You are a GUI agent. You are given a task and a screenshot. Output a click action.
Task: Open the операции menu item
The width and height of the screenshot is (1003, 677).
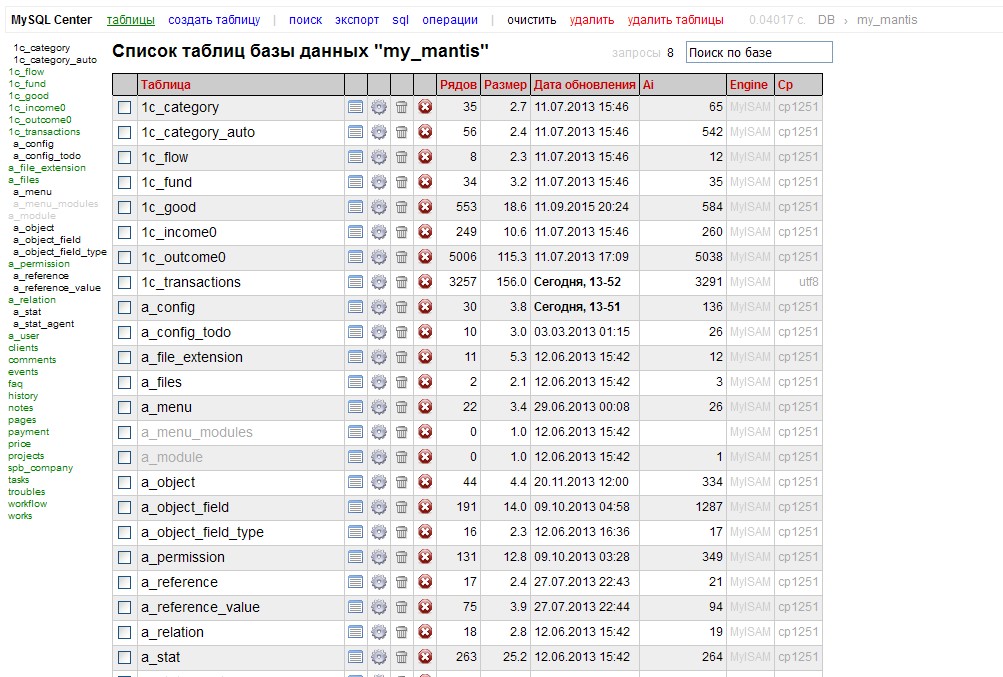click(450, 20)
